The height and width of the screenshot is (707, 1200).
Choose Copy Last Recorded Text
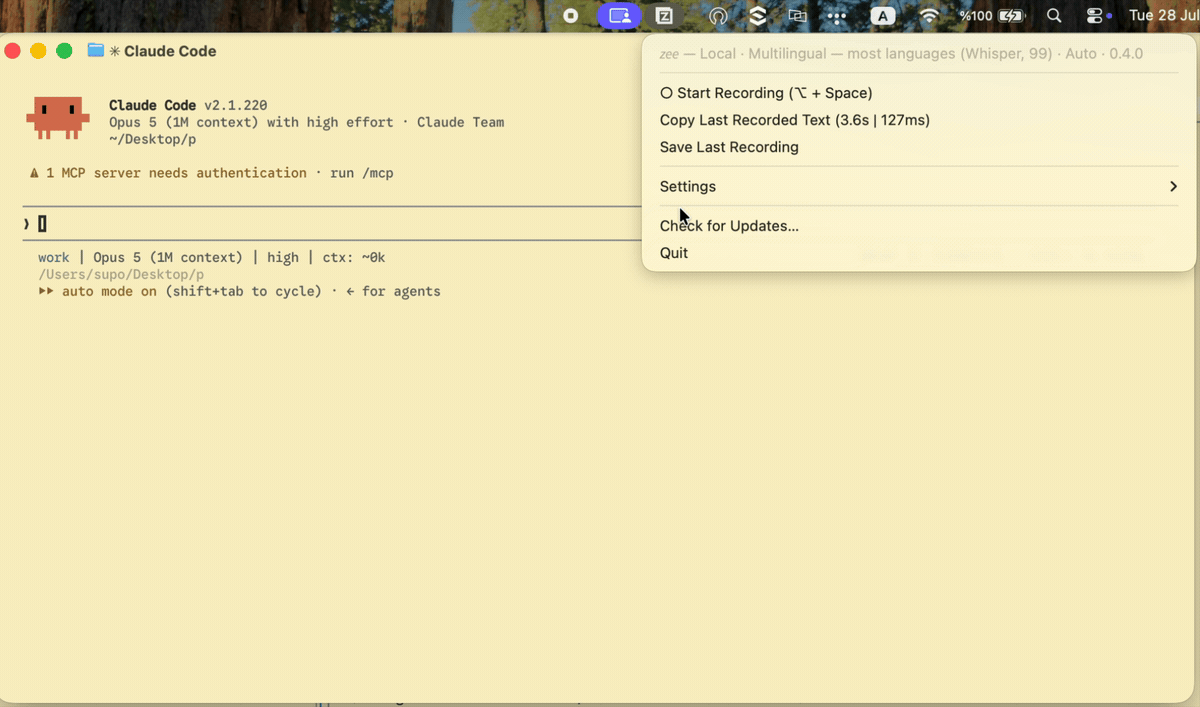[x=795, y=120]
